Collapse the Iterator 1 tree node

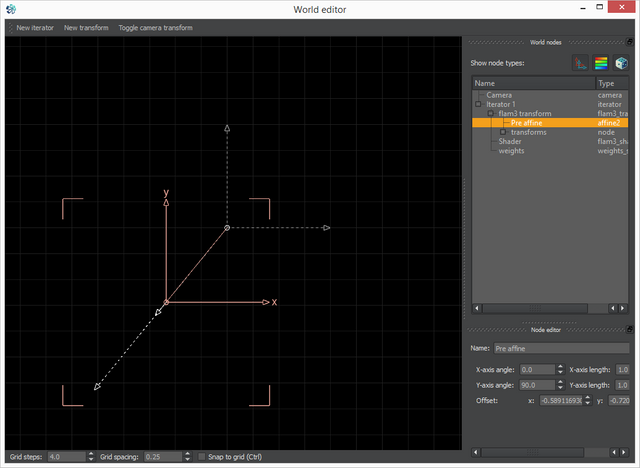(x=478, y=104)
